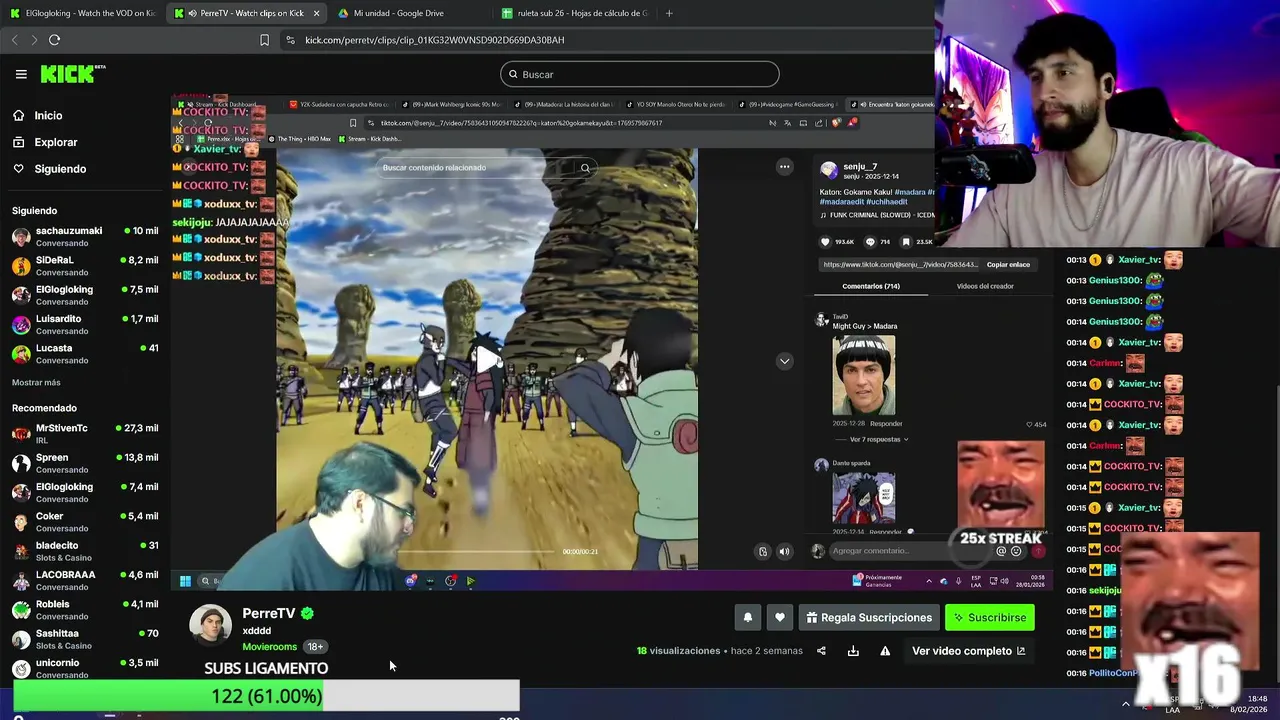Image resolution: width=1280 pixels, height=720 pixels.
Task: Switch to ruleta sub 26 spreadsheet tab
Action: click(575, 13)
